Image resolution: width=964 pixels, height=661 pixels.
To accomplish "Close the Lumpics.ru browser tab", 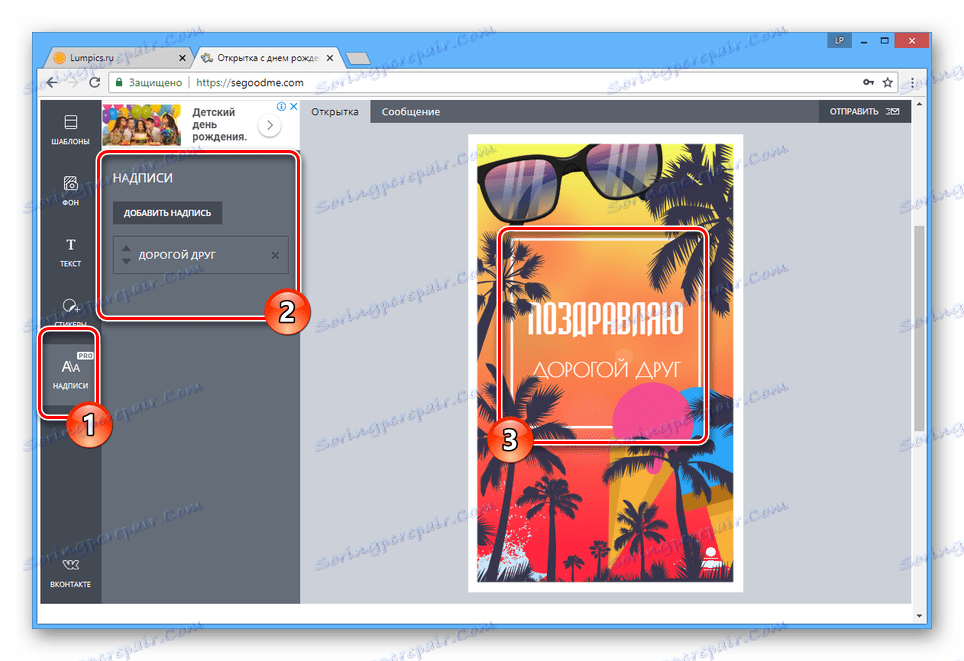I will click(x=182, y=58).
